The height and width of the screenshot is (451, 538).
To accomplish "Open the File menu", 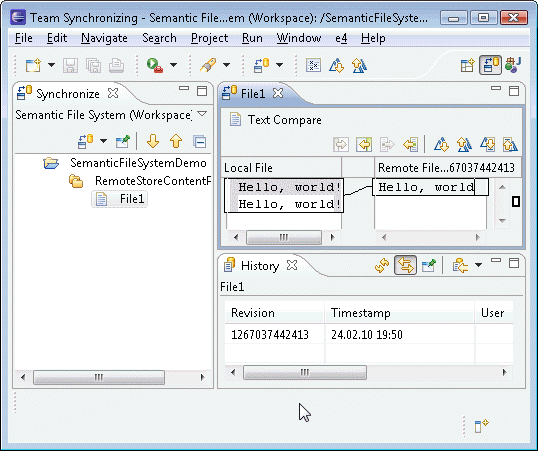I will click(x=24, y=38).
